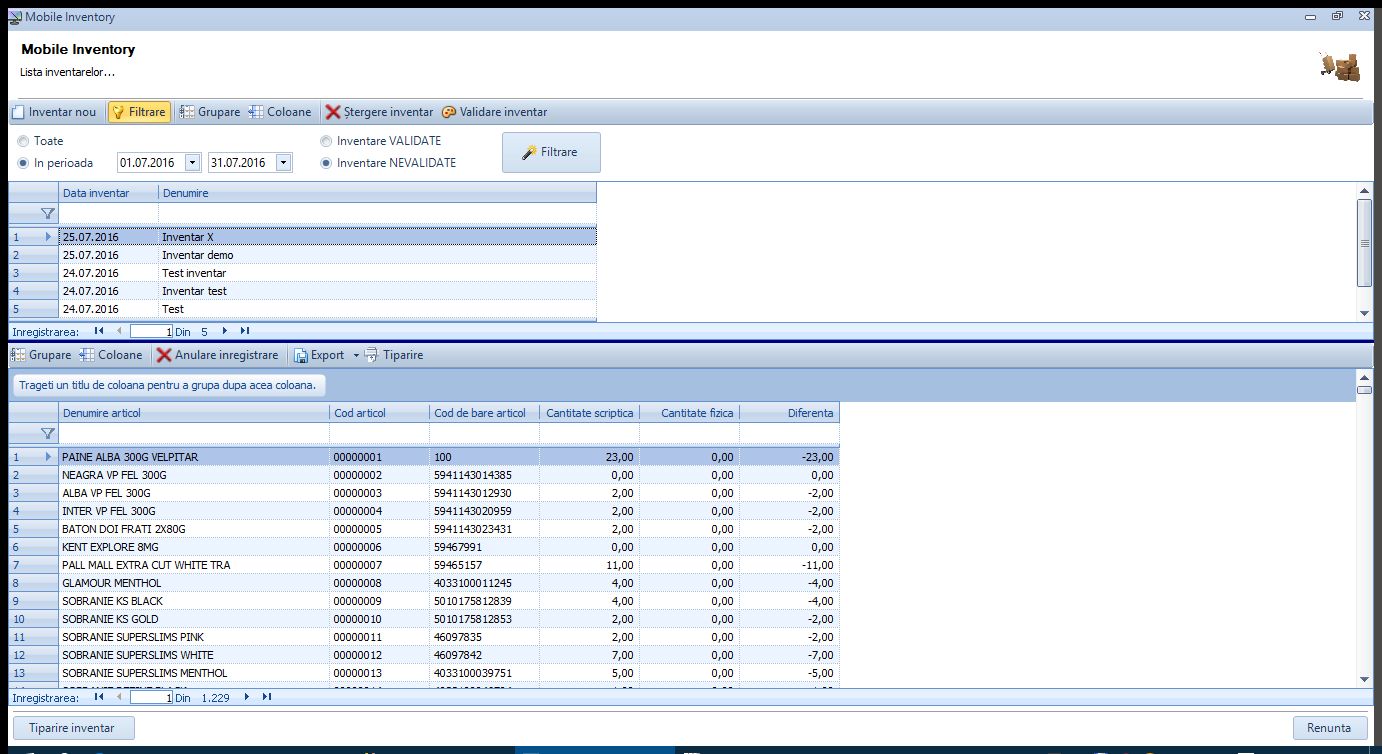Toggle the Filtrare toolbar button
The image size is (1382, 754).
coord(139,112)
